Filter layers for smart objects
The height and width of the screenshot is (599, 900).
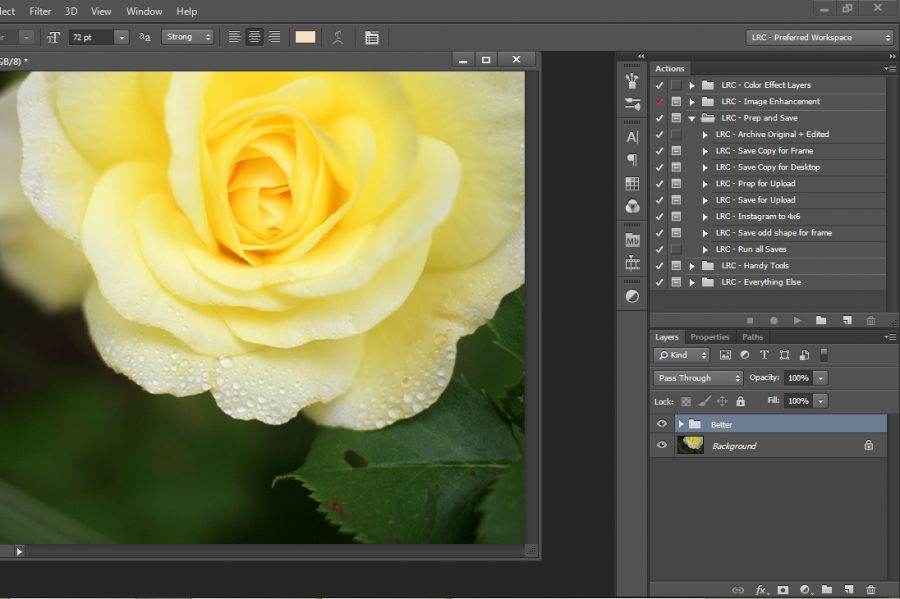(x=804, y=355)
